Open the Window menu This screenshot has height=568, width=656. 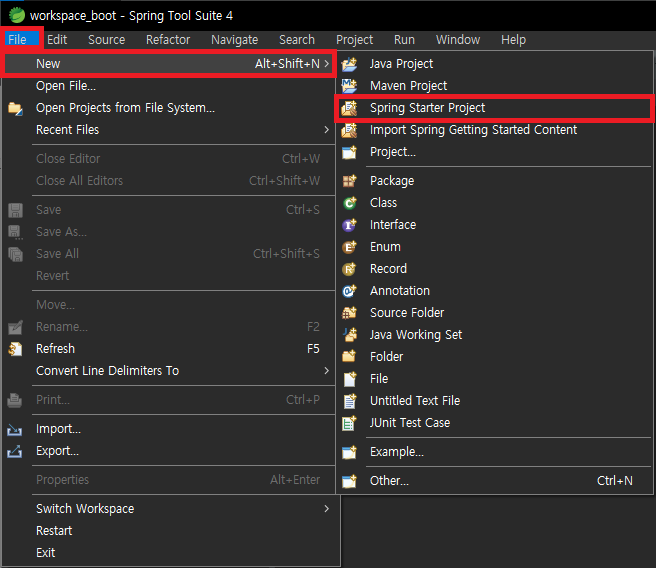click(458, 40)
